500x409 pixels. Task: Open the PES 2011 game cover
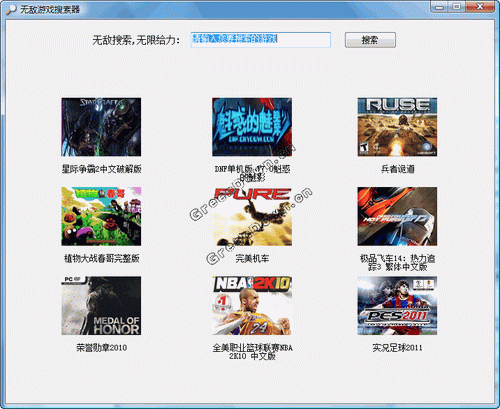tap(397, 306)
